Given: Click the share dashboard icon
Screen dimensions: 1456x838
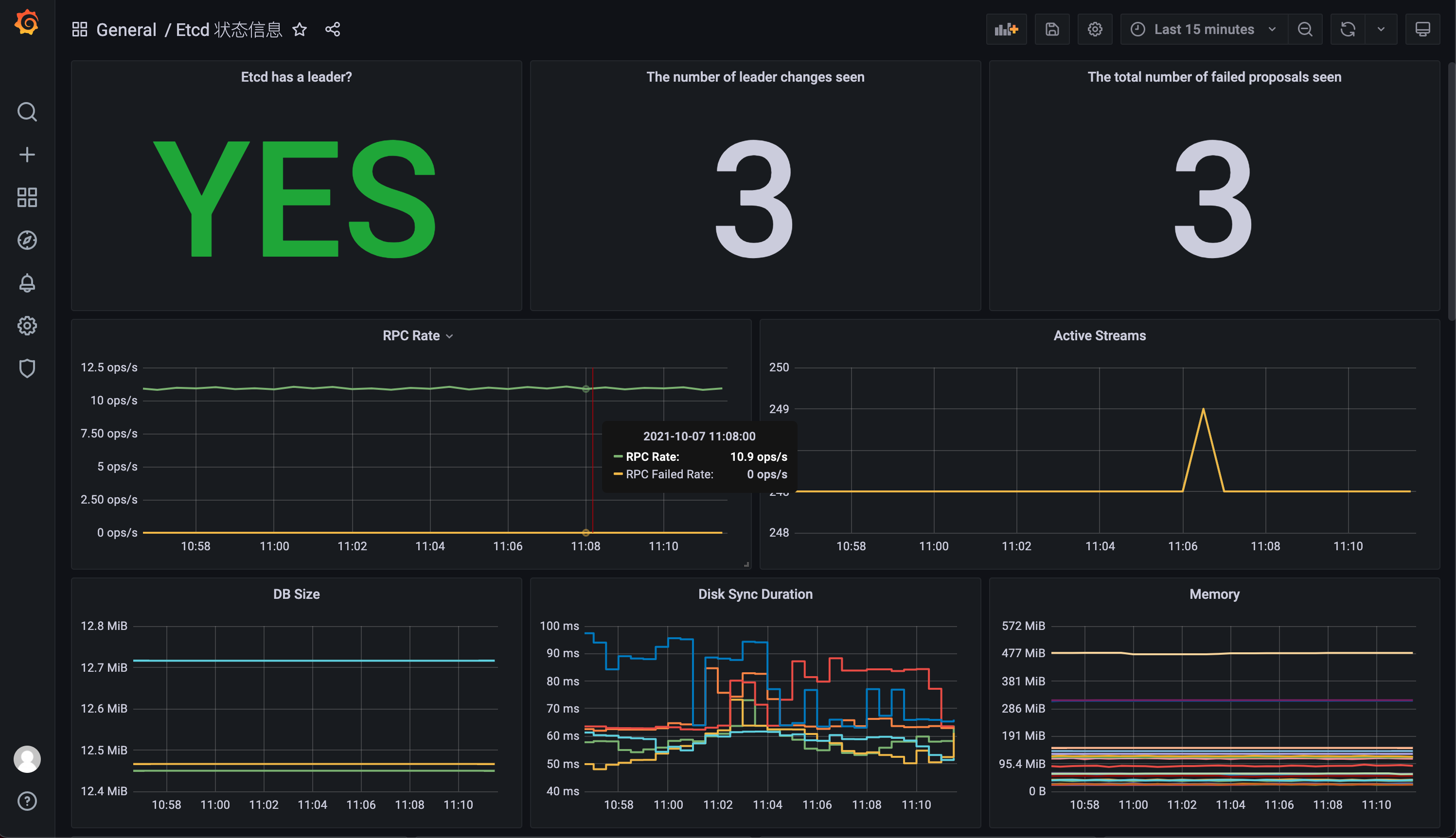Looking at the screenshot, I should (x=333, y=29).
